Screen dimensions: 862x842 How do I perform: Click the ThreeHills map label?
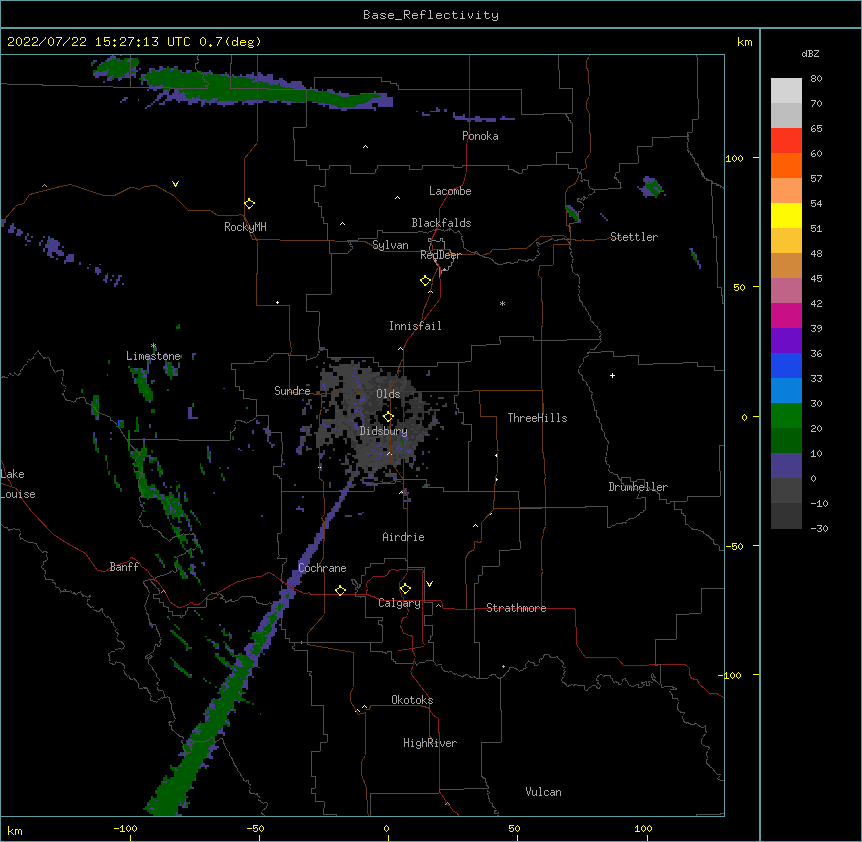[x=537, y=418]
